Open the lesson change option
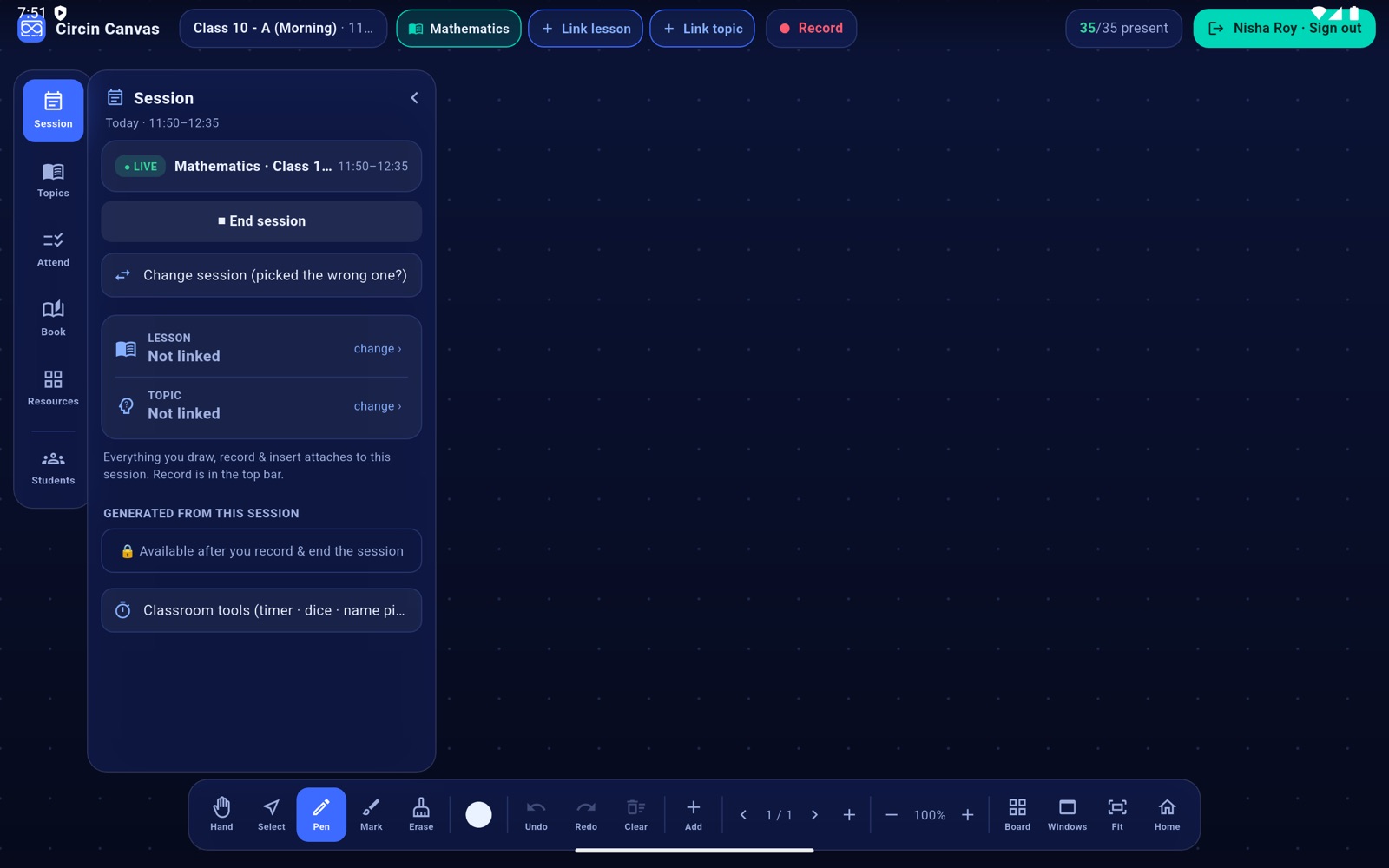The height and width of the screenshot is (868, 1389). 378,349
